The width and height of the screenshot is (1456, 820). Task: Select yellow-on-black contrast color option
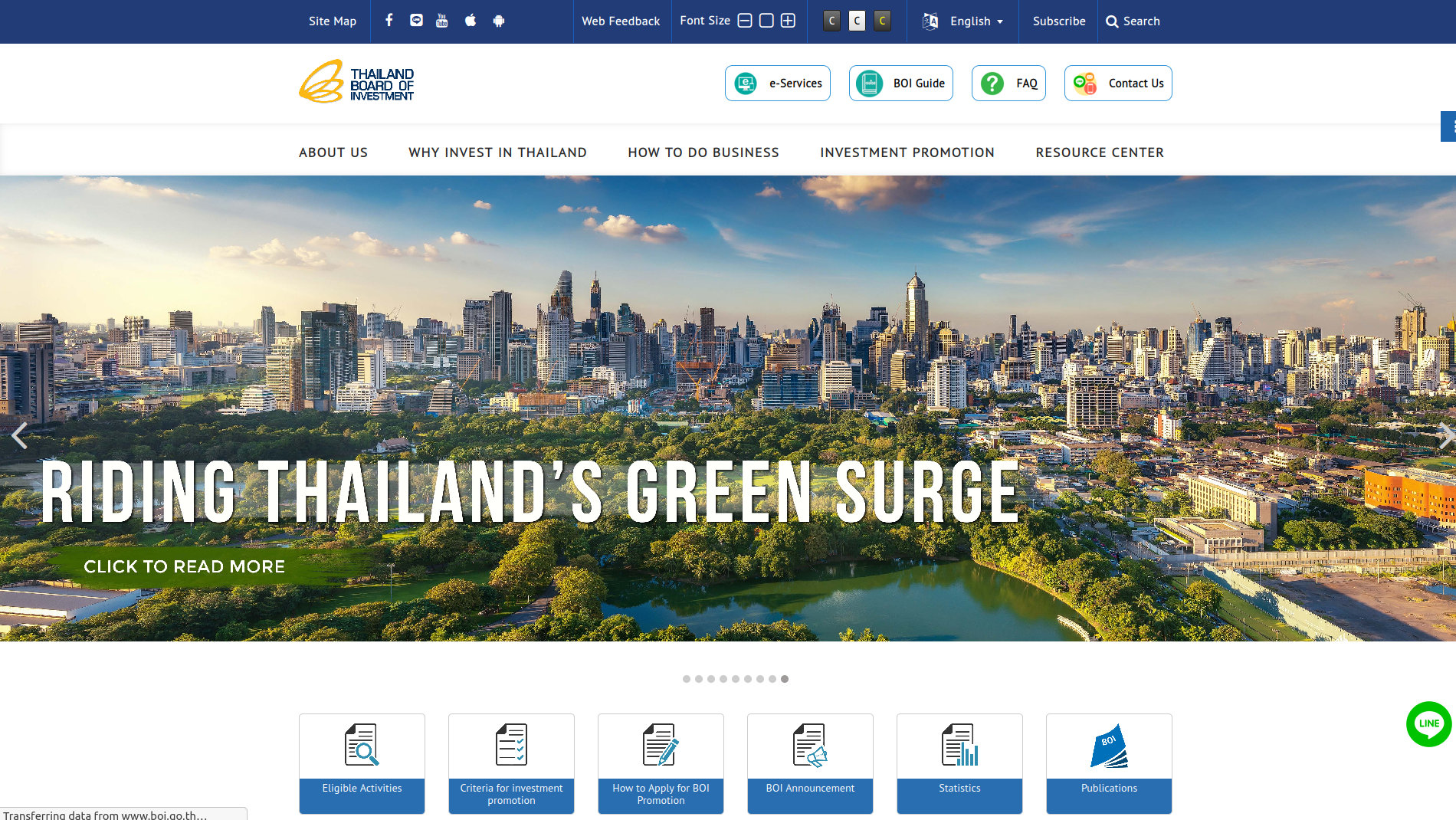pos(882,21)
